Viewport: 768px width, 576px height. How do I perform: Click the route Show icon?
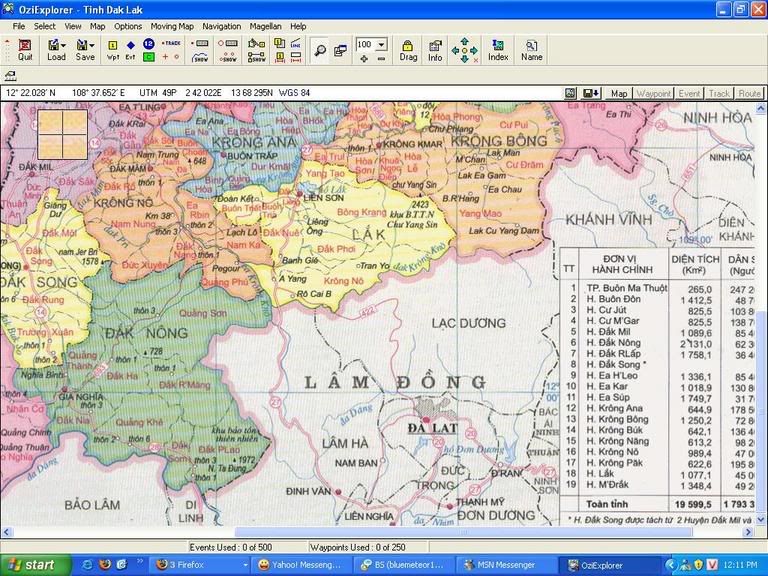coord(256,57)
